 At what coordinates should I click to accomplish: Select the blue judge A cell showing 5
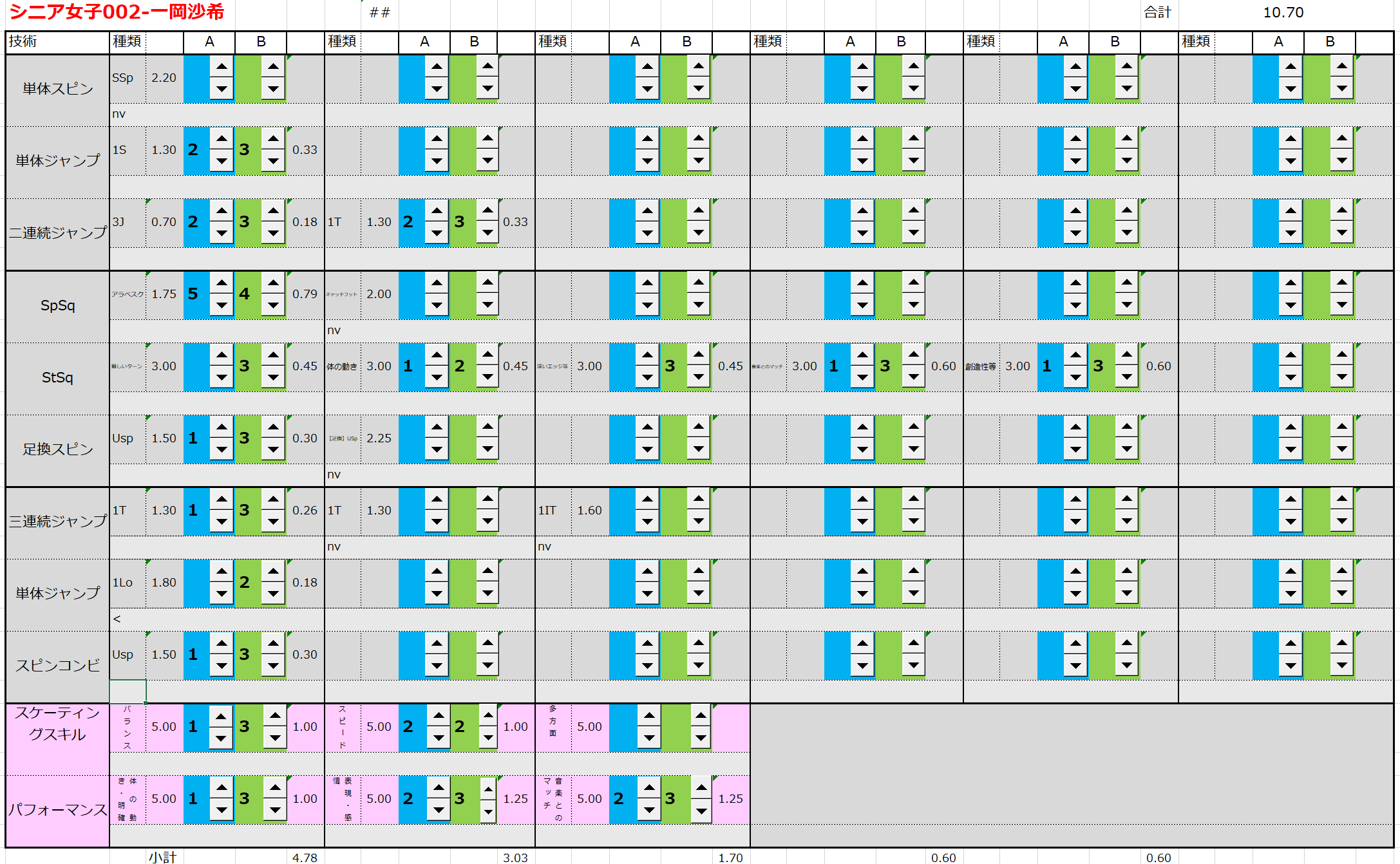tap(196, 294)
